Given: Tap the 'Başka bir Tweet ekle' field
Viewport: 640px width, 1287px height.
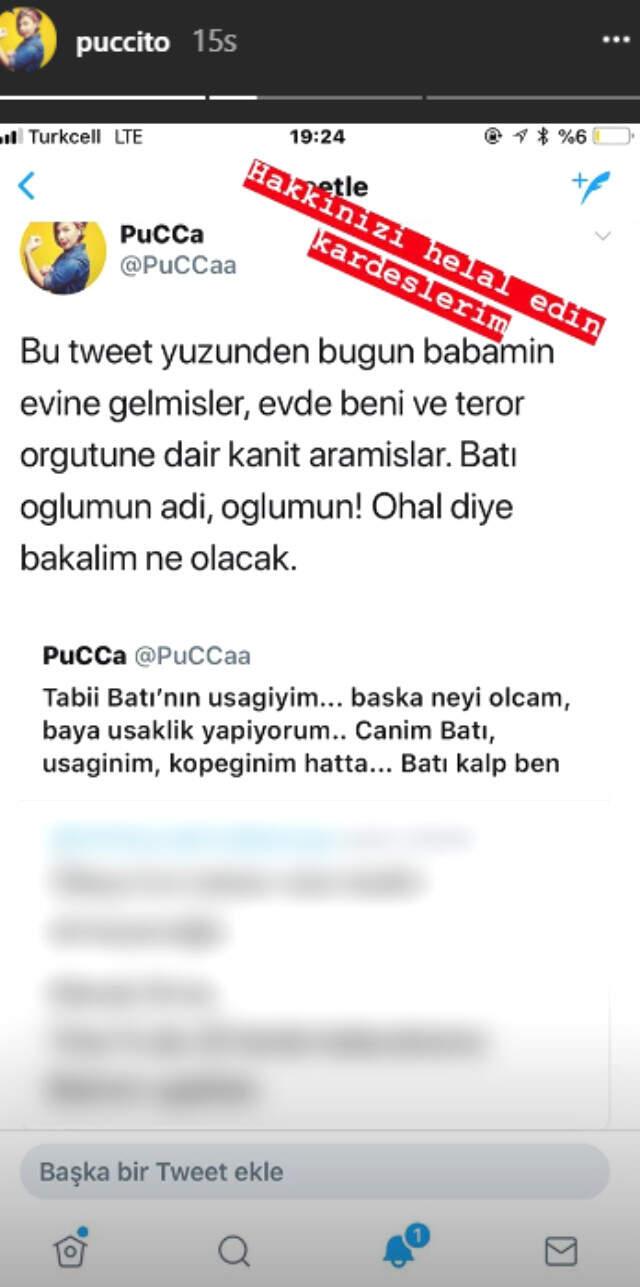Looking at the screenshot, I should (x=314, y=1172).
